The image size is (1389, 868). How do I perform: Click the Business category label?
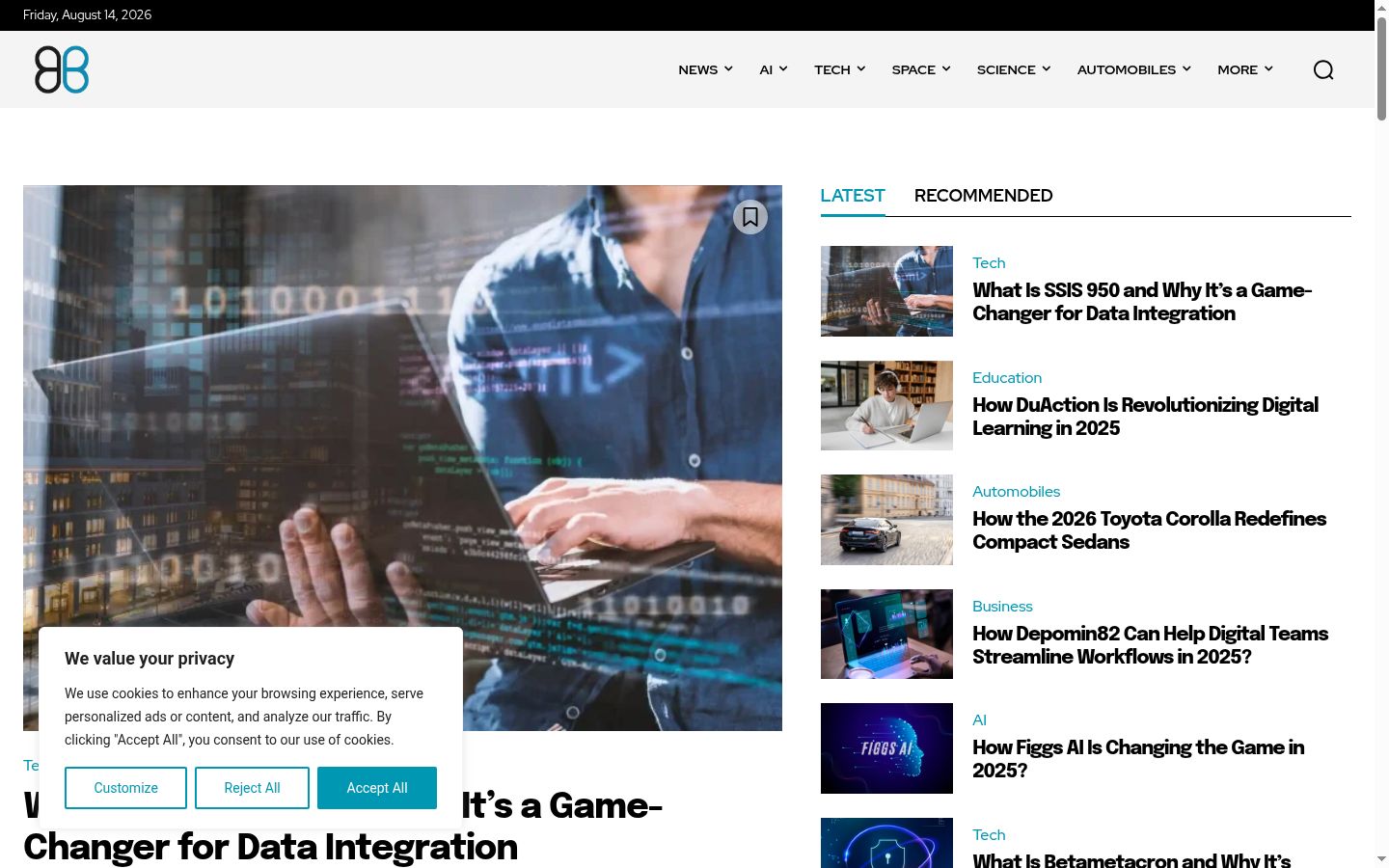1002,607
